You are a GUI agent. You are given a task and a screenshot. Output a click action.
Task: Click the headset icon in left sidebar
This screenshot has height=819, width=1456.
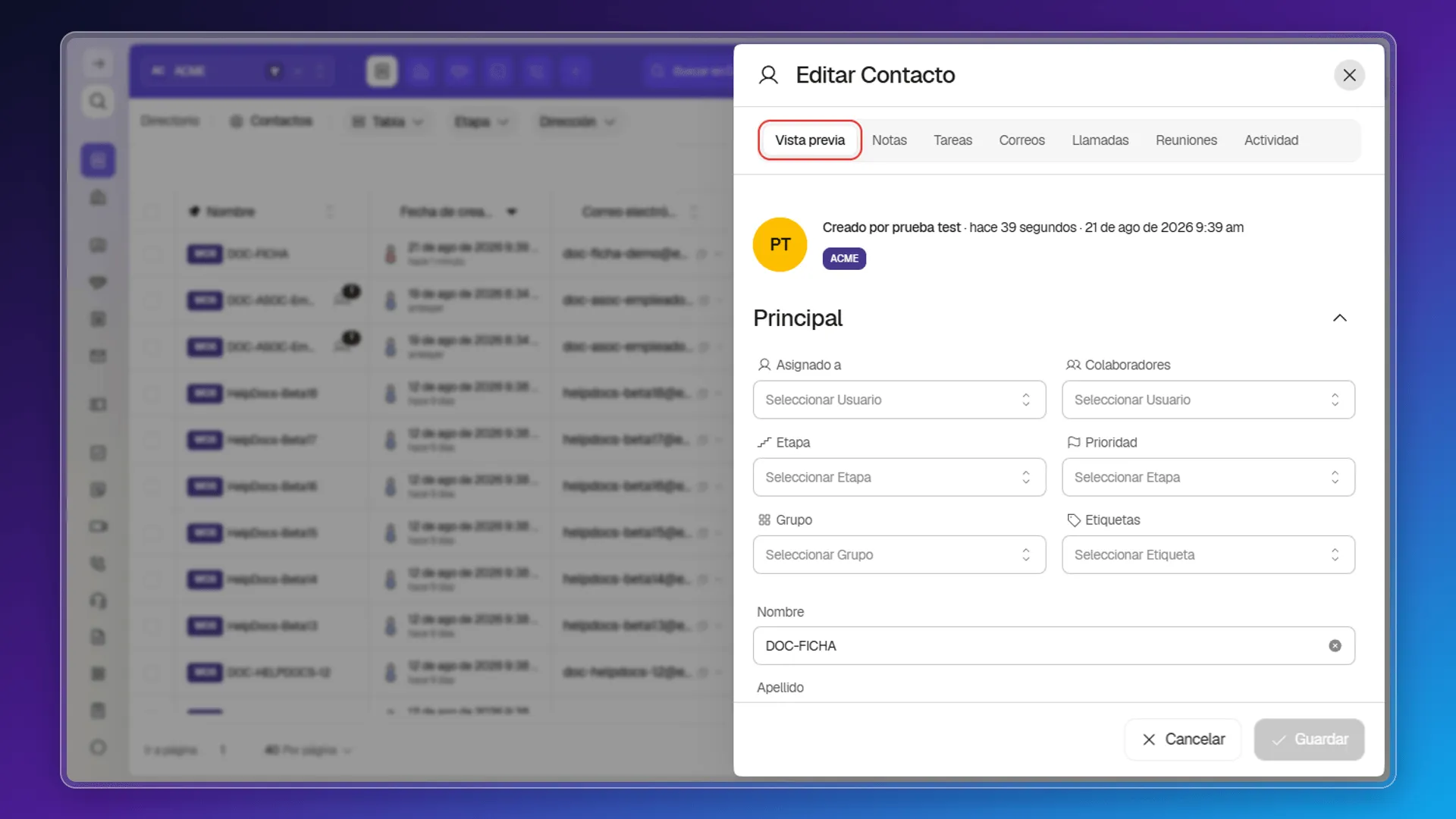[x=98, y=601]
